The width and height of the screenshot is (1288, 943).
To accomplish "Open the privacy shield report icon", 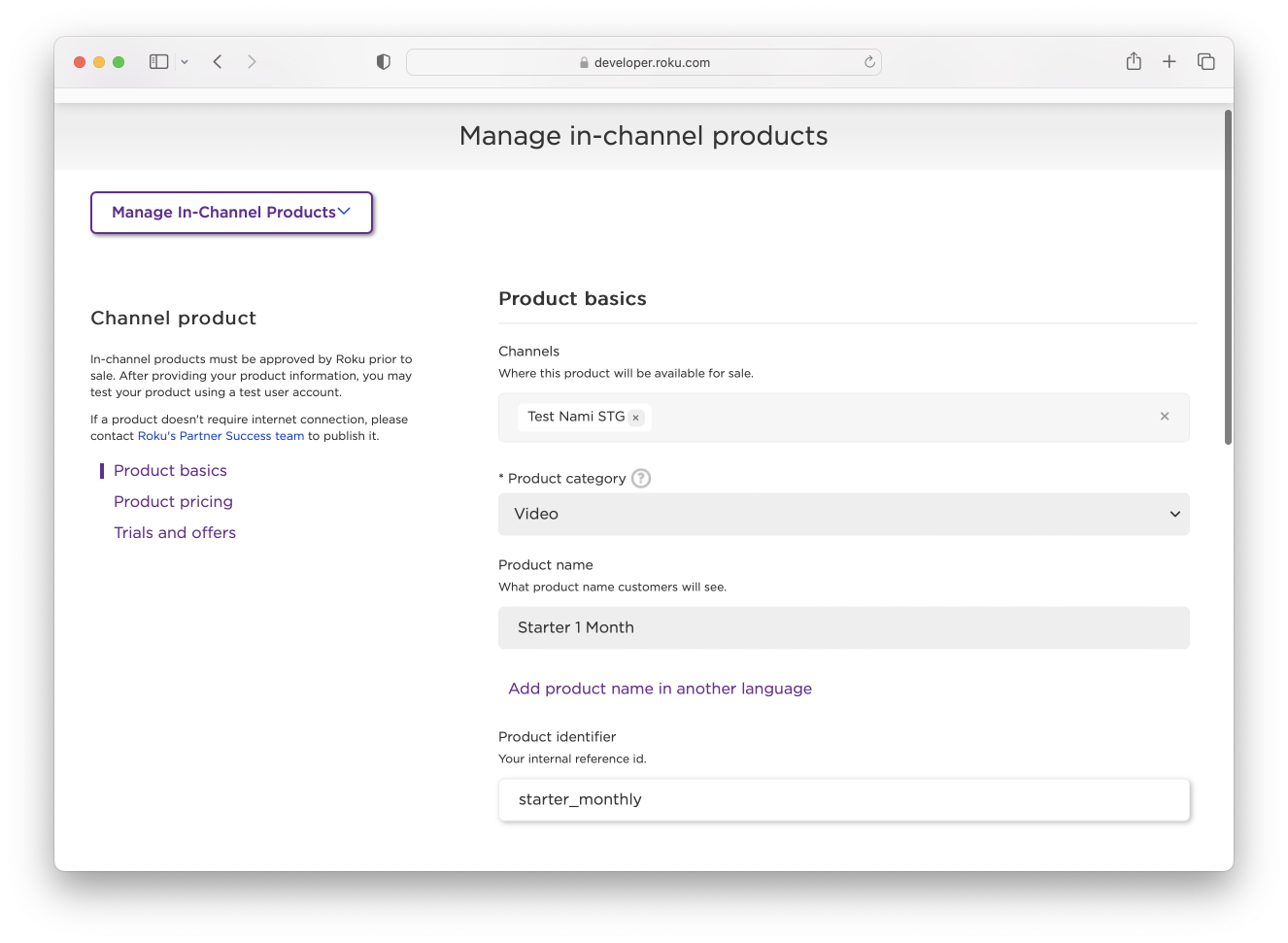I will coord(384,62).
